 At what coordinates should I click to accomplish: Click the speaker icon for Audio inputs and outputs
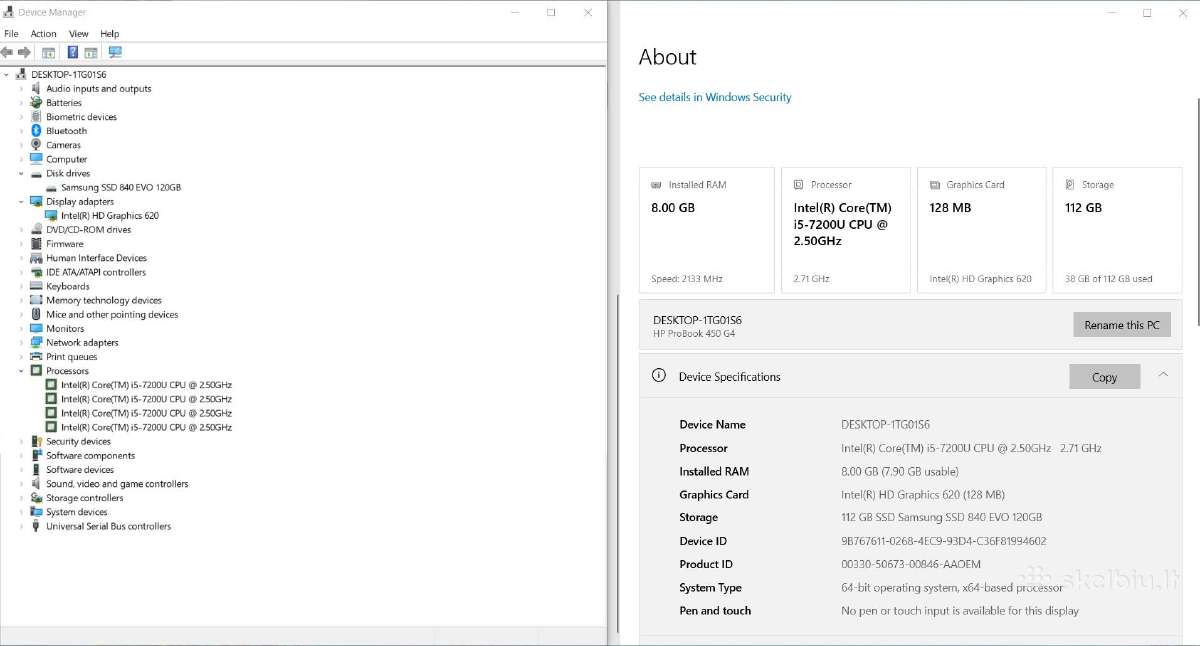[x=37, y=88]
